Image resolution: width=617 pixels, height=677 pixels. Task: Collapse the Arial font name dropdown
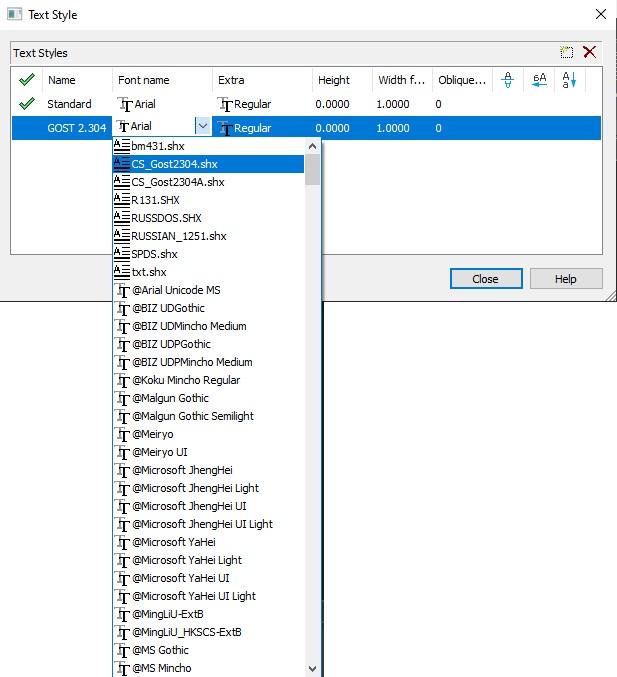tap(203, 128)
